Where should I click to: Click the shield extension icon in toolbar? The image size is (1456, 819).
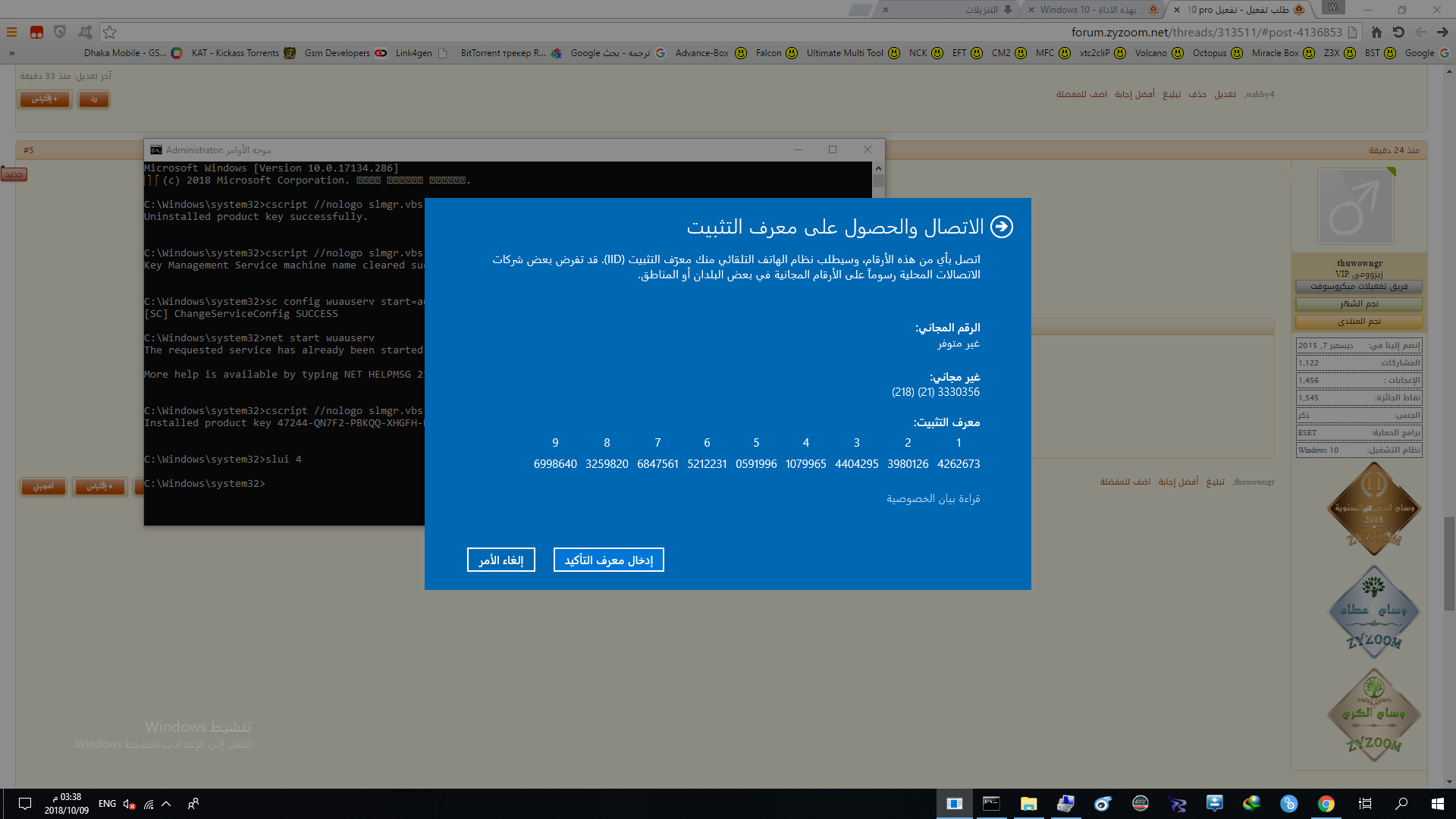click(60, 32)
